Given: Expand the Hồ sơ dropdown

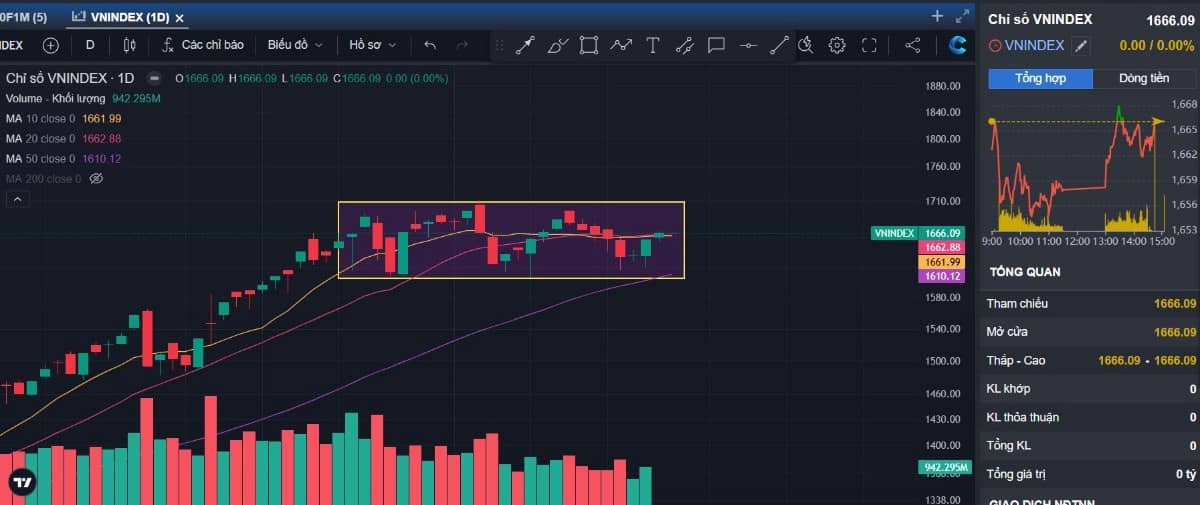Looking at the screenshot, I should [x=372, y=45].
